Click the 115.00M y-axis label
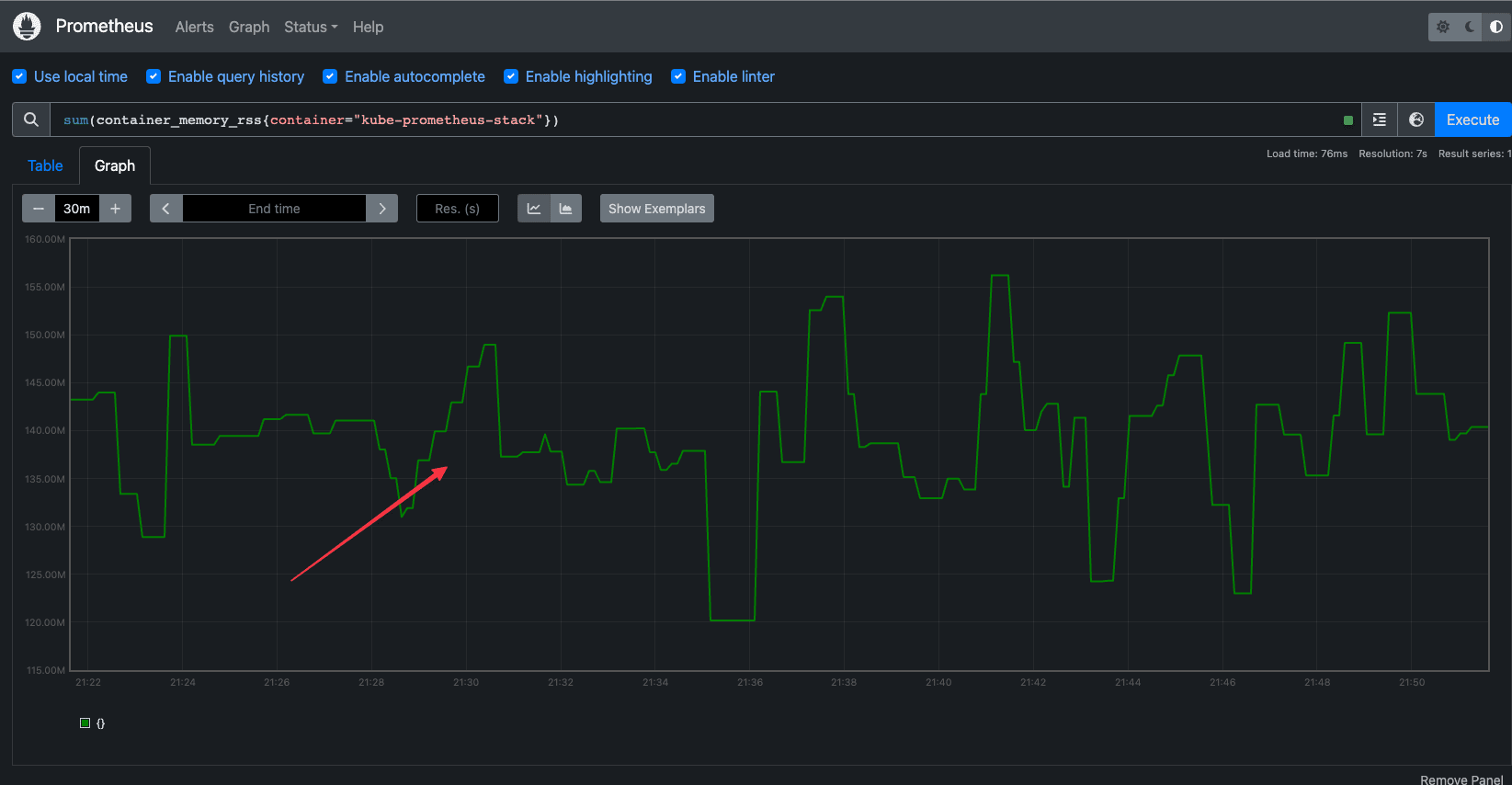1512x785 pixels. coord(45,670)
